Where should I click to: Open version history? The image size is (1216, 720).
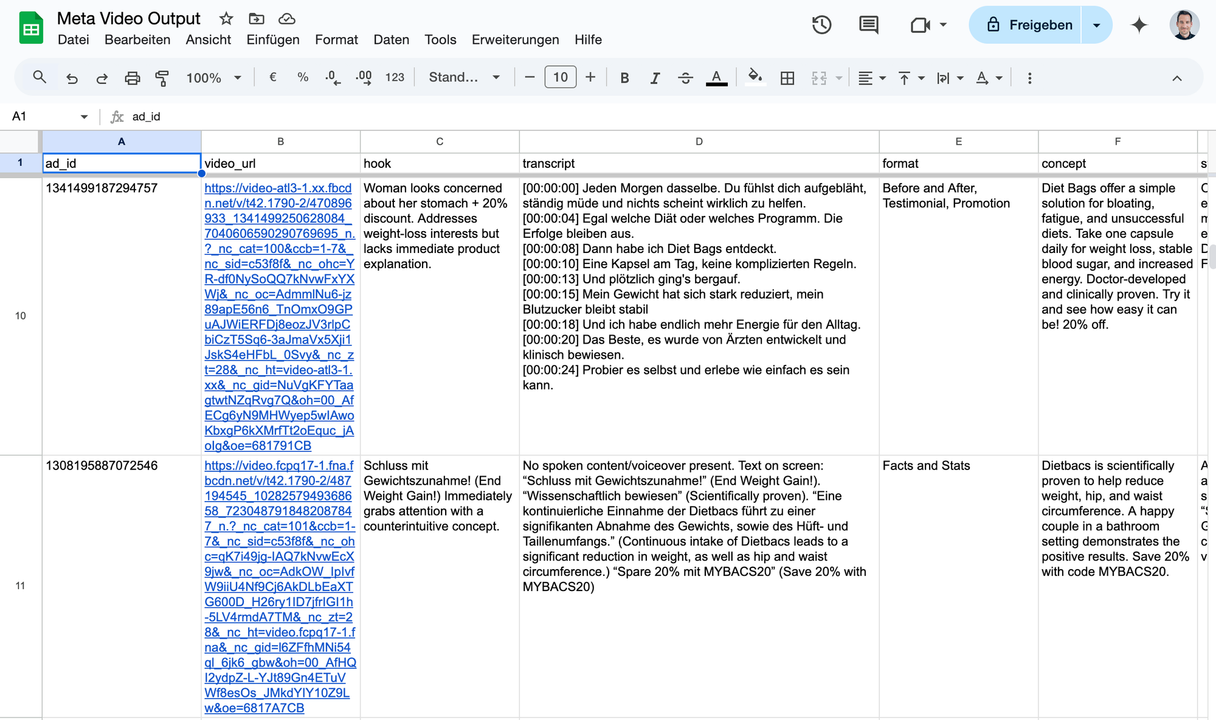point(821,24)
